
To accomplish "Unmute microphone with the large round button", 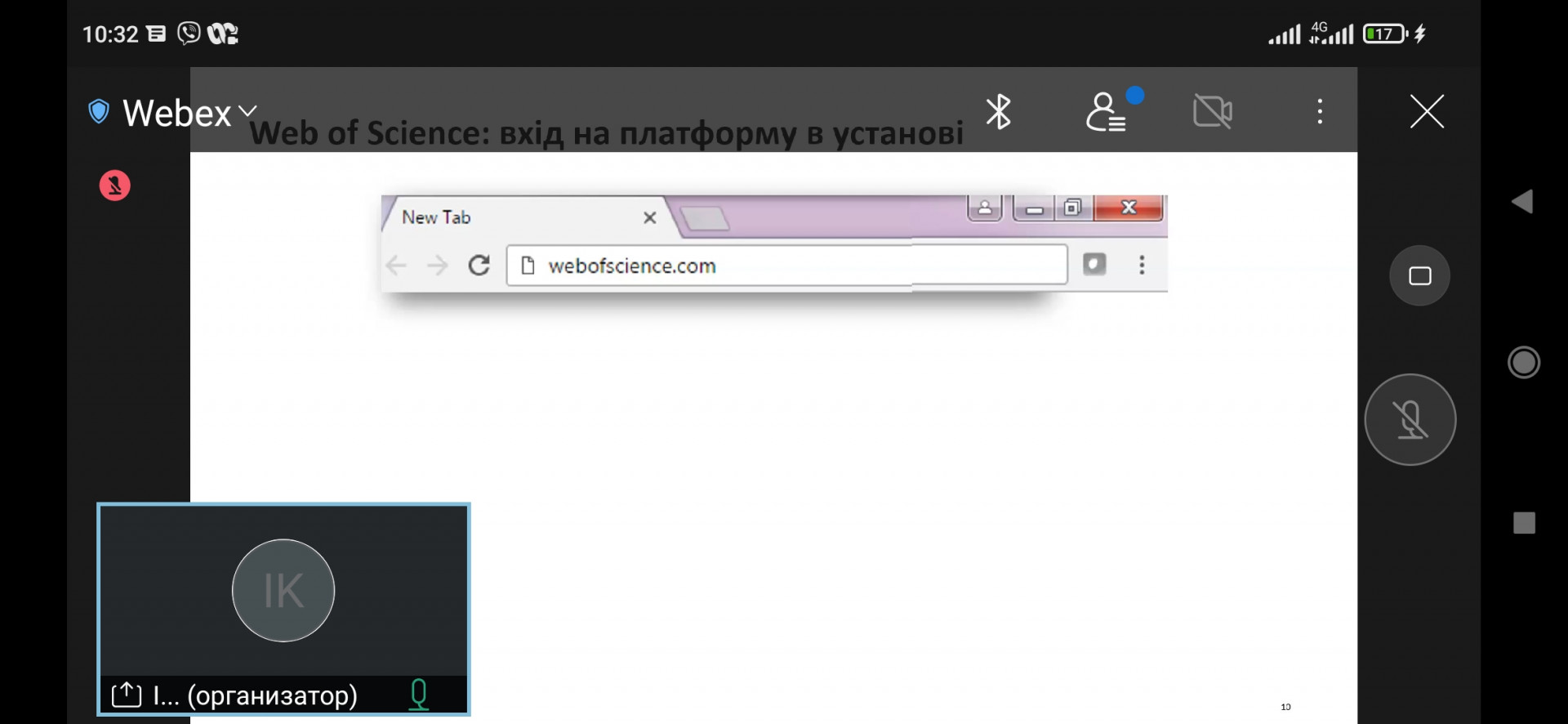I will tap(1410, 420).
